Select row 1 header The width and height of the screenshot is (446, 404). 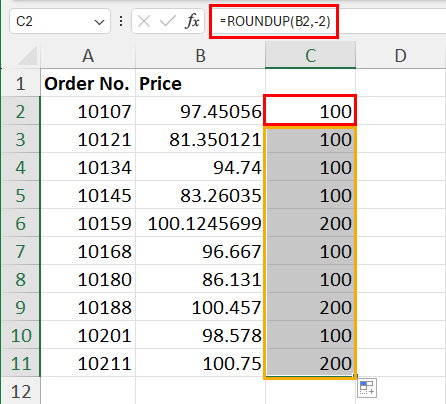(21, 83)
